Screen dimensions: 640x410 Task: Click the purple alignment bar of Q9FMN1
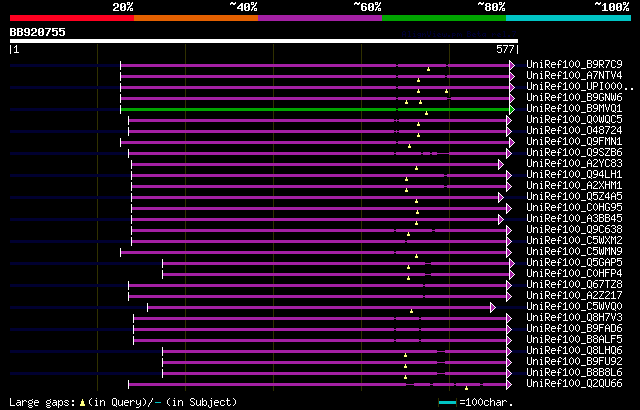click(x=315, y=142)
